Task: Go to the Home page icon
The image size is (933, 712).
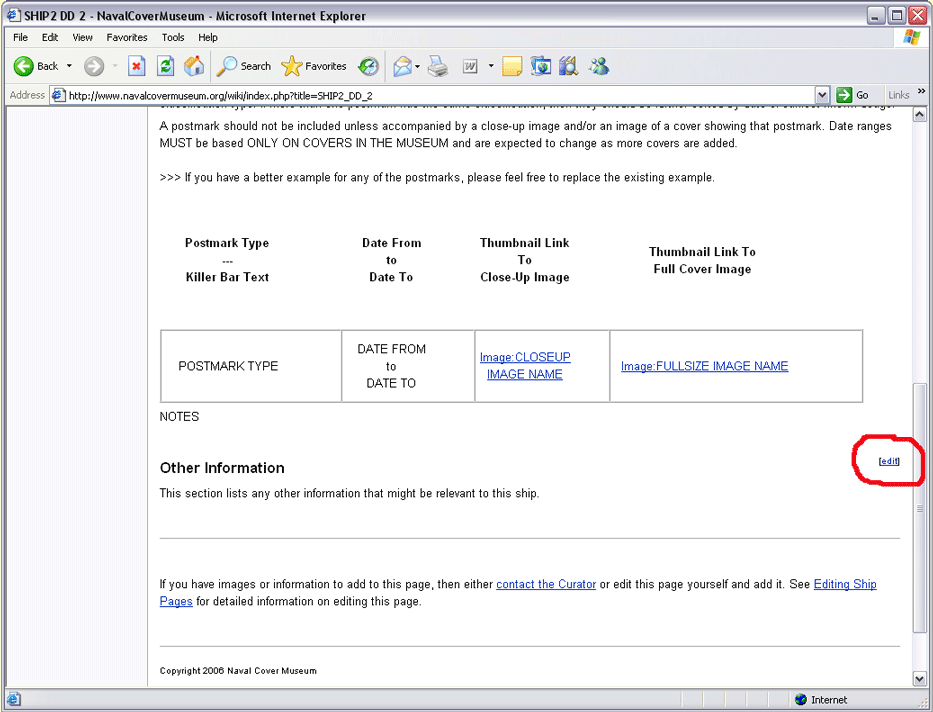Action: pos(194,66)
